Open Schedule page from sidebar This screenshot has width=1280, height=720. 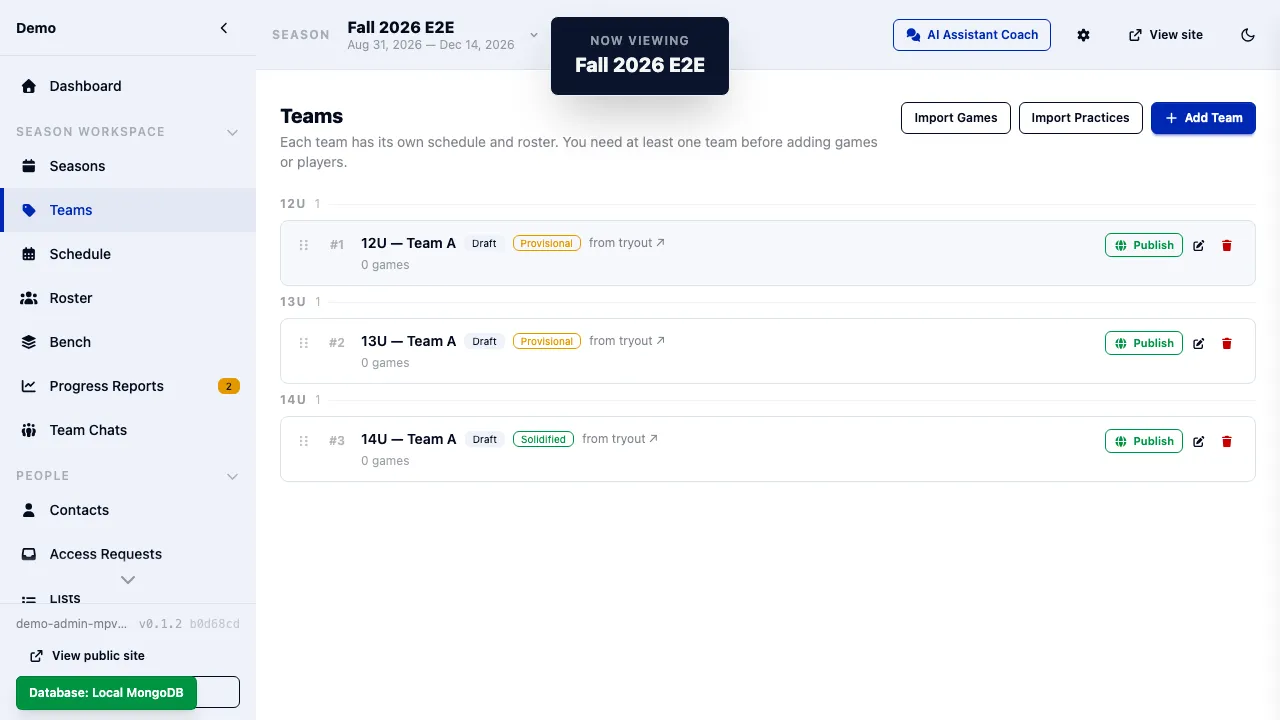(128, 254)
